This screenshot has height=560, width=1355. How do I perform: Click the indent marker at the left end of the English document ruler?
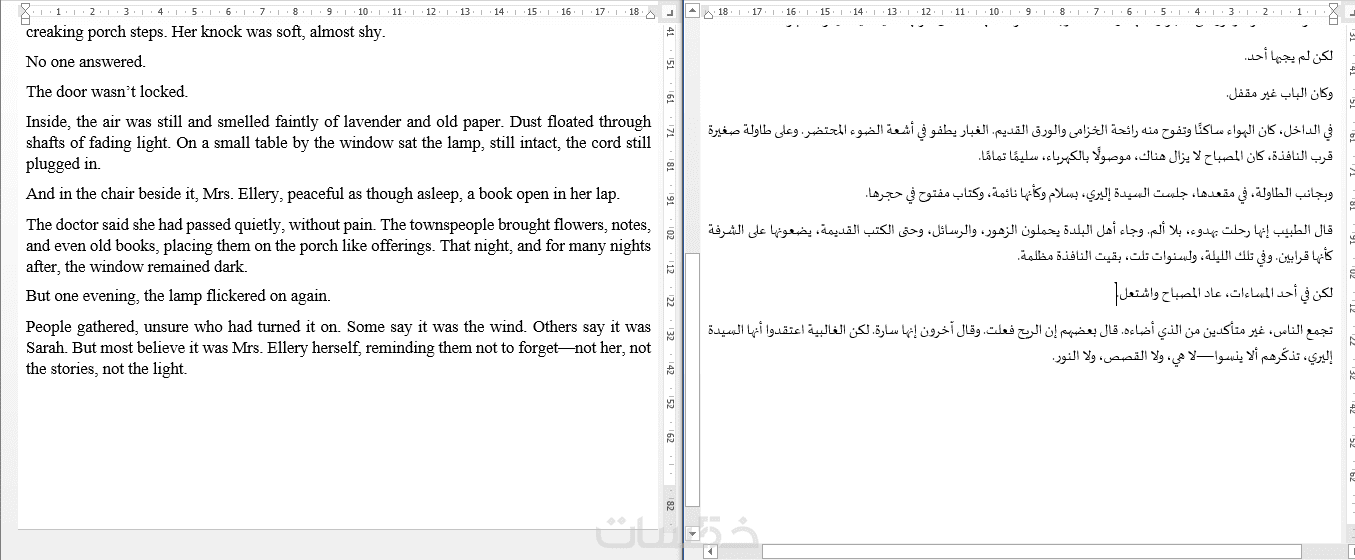(25, 14)
